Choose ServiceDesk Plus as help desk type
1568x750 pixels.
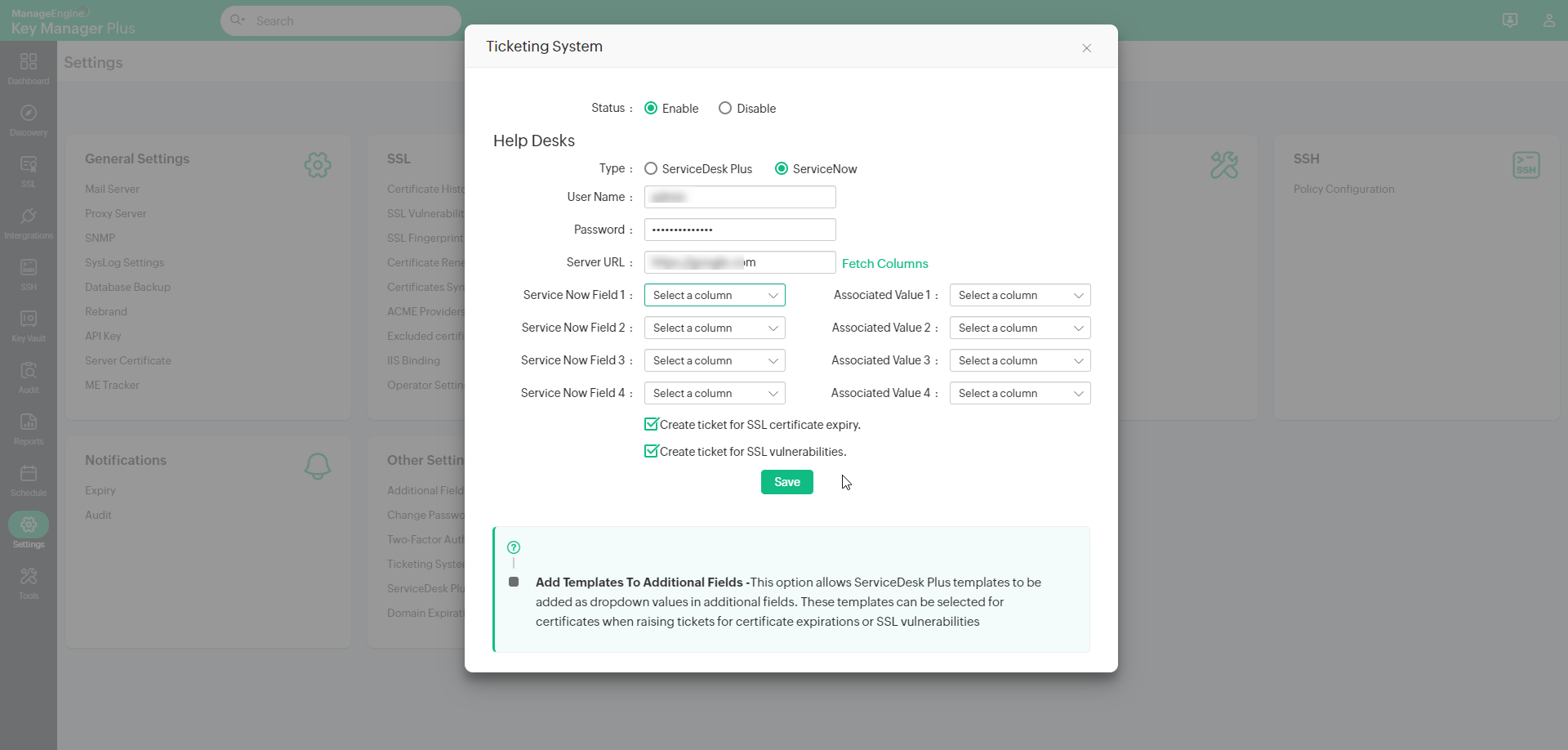pos(651,168)
